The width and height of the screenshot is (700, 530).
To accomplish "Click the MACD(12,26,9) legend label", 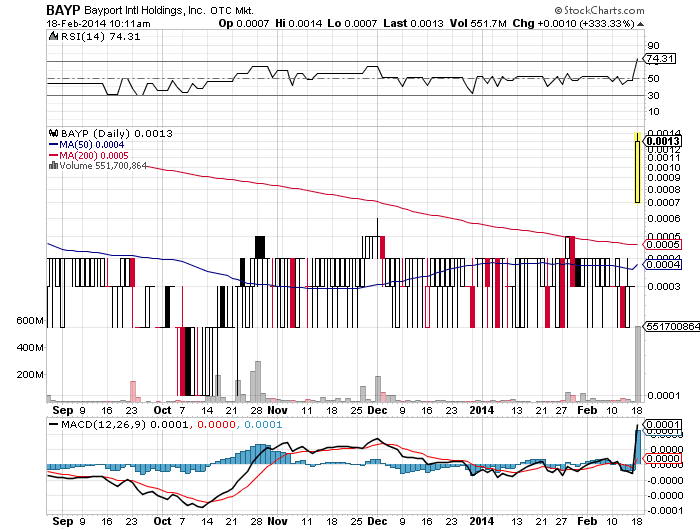I will pos(103,424).
